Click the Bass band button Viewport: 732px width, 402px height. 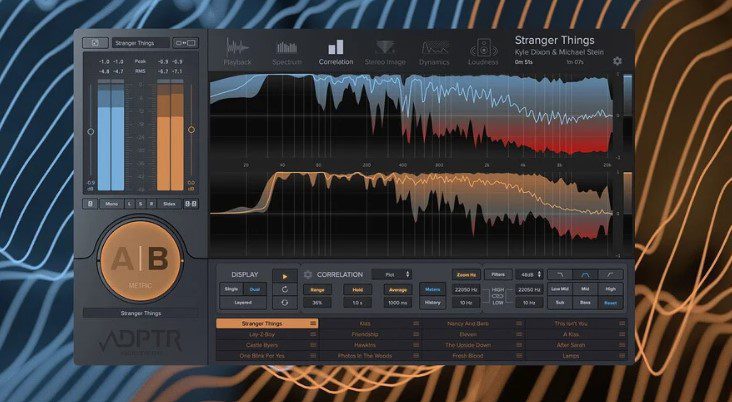click(x=585, y=303)
